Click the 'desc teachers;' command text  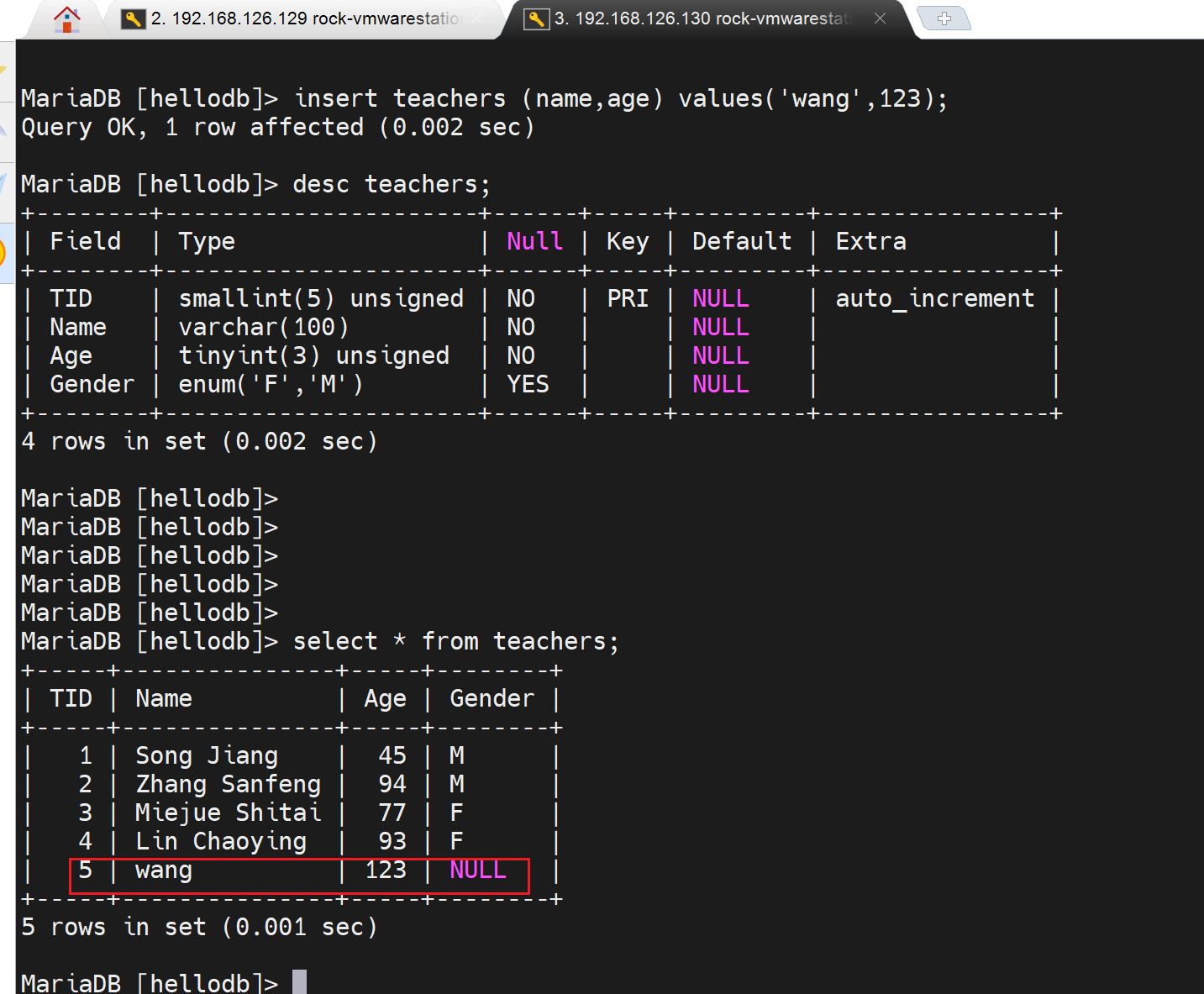[x=391, y=184]
